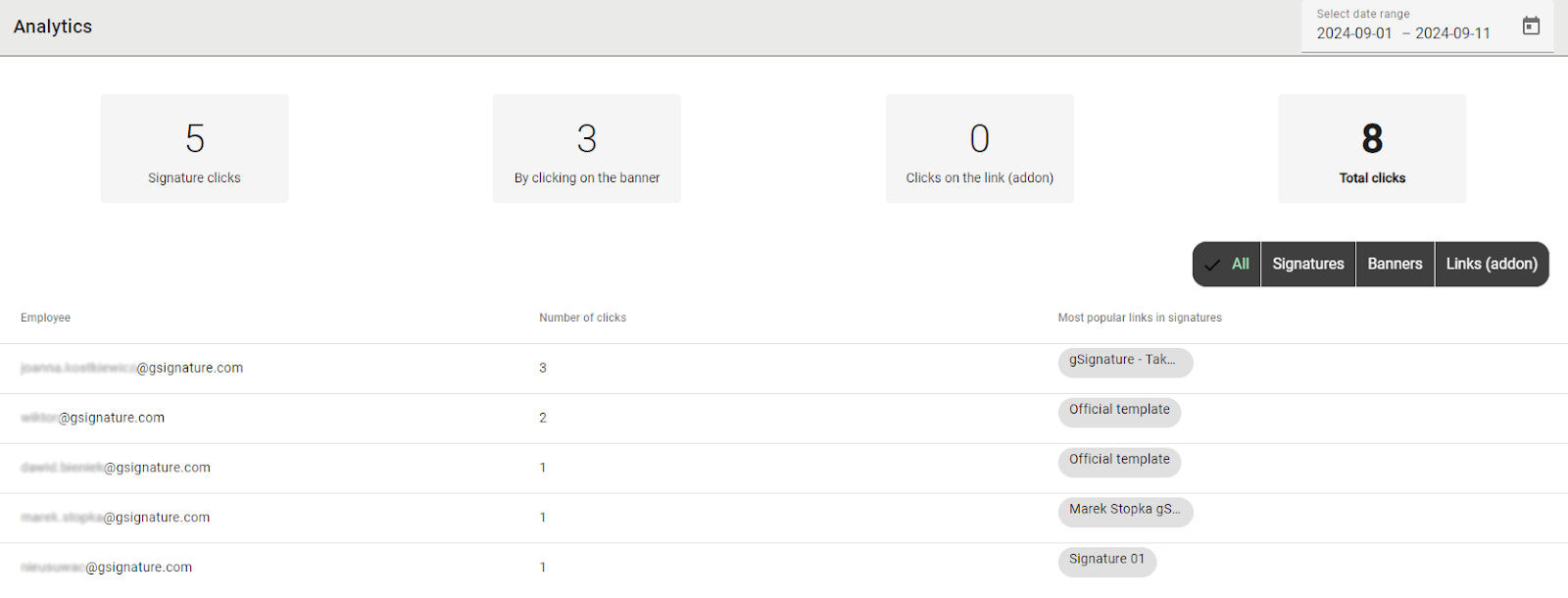Select the employee row with 3 clicks
1568x598 pixels.
784,369
